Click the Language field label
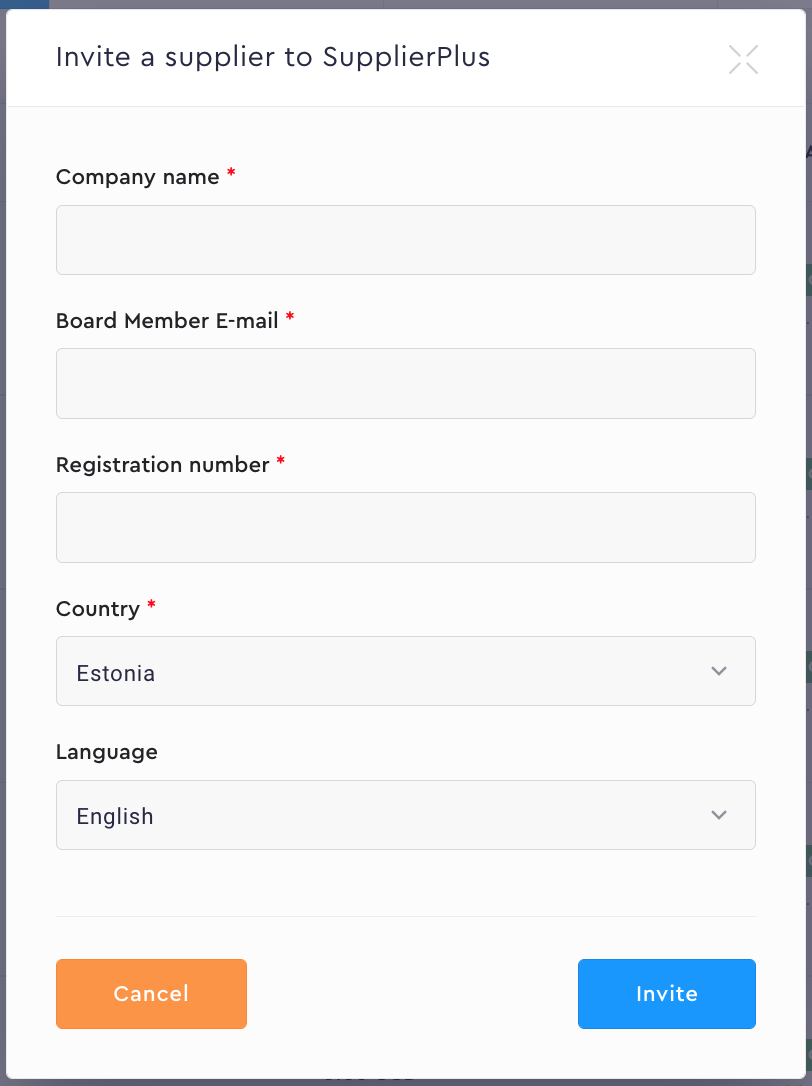The width and height of the screenshot is (812, 1086). (x=106, y=752)
